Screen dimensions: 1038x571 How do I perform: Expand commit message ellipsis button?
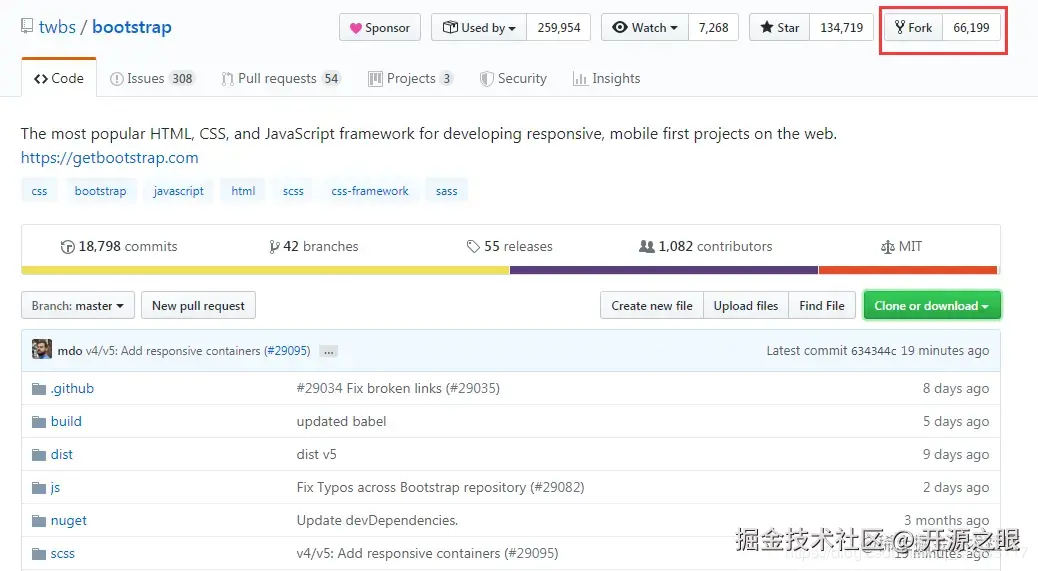[x=329, y=351]
